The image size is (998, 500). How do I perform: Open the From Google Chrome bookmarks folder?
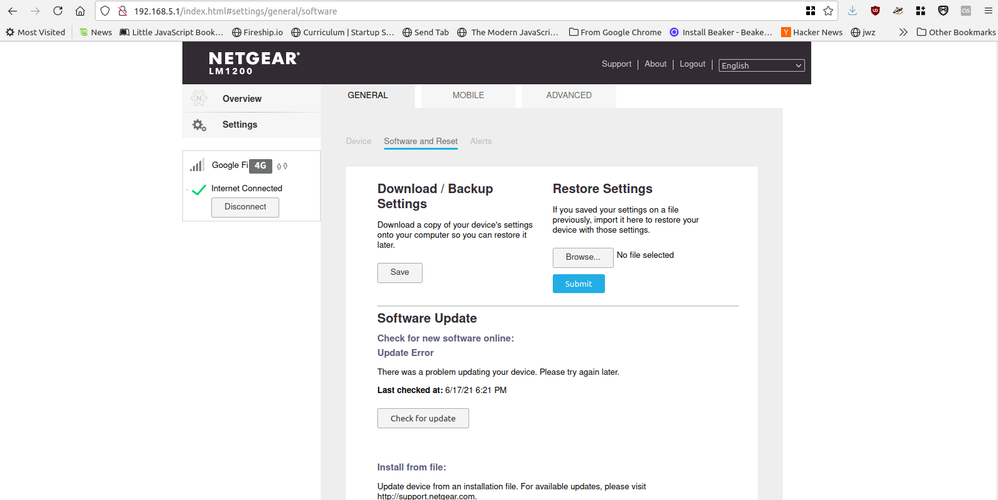tap(614, 32)
